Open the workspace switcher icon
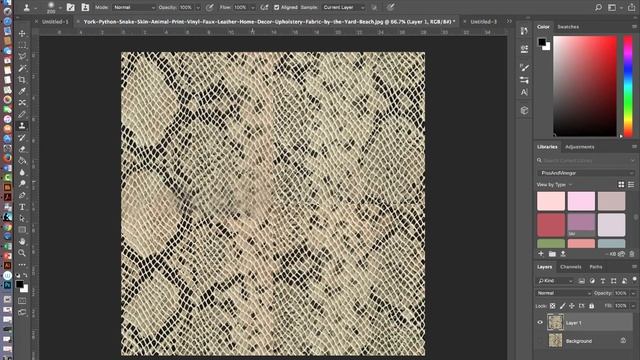640x360 pixels. pos(612,7)
